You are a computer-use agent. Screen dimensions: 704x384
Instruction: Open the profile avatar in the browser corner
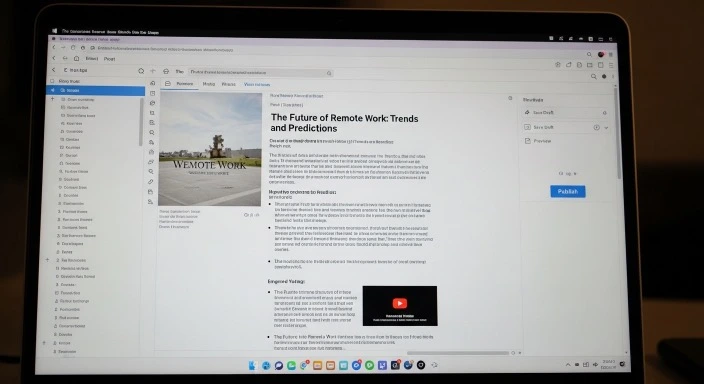tap(601, 55)
